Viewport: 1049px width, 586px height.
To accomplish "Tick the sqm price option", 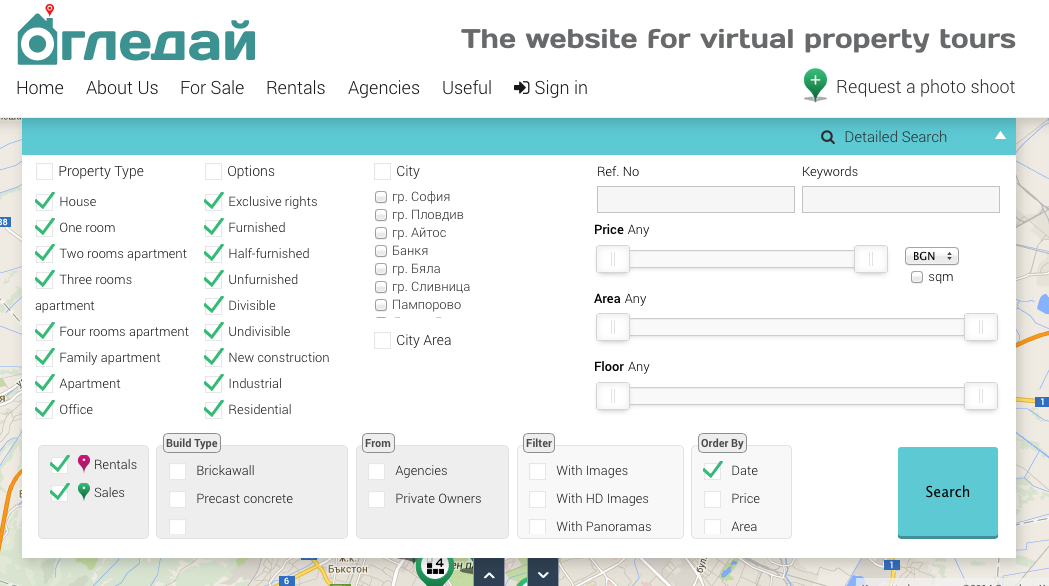I will pos(917,277).
